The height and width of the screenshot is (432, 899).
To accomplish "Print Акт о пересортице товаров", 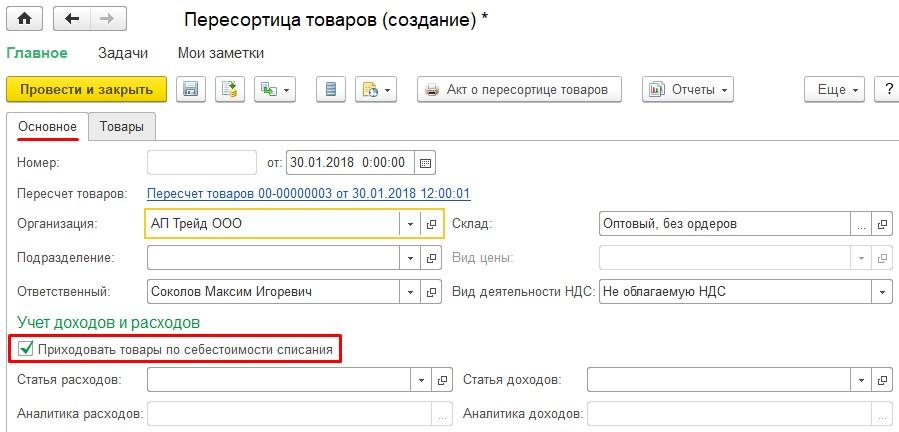I will 519,89.
